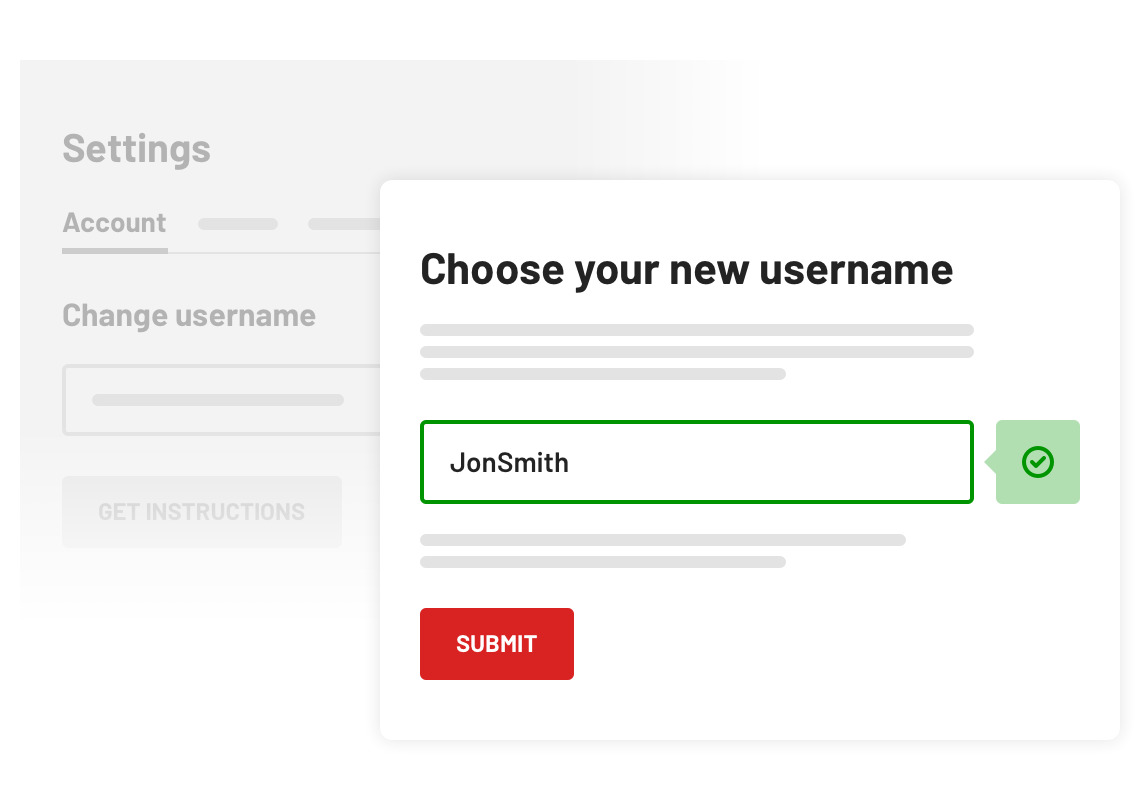The height and width of the screenshot is (800, 1140).
Task: Click empty space in dialog right of SUBMIT
Action: click(x=836, y=644)
